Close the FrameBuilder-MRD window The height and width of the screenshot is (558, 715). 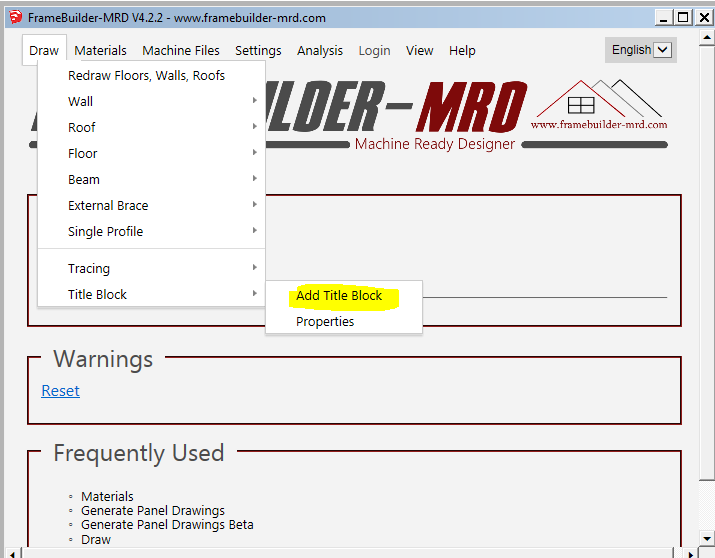click(704, 18)
